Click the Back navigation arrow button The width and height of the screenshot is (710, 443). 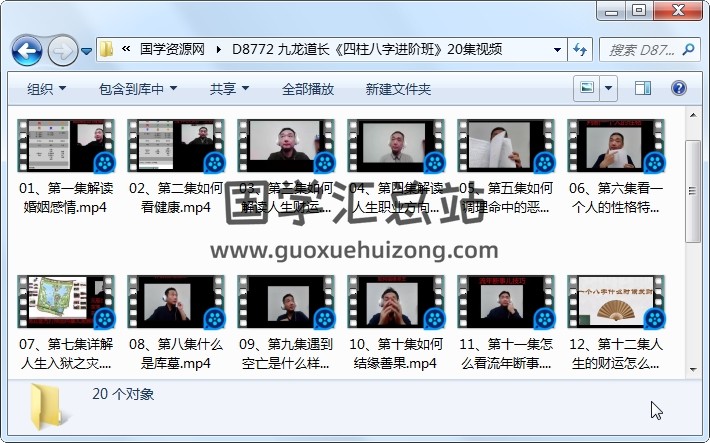(x=27, y=50)
